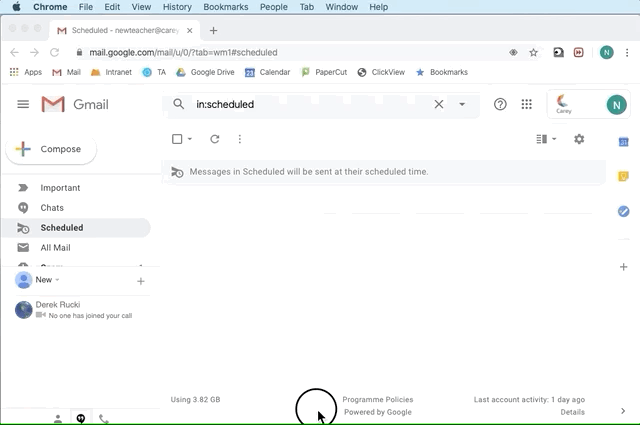Click the red-arrow extension icon

tap(578, 53)
